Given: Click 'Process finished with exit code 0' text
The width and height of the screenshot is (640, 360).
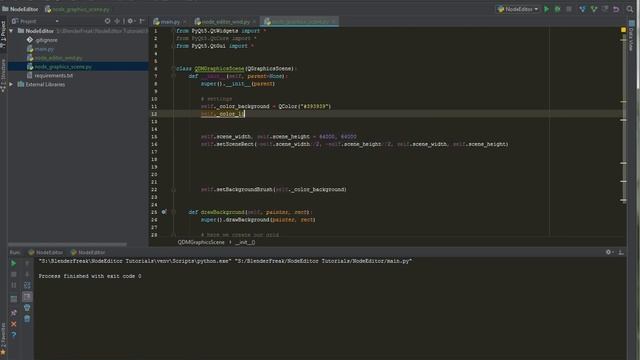Looking at the screenshot, I should click(x=90, y=276).
